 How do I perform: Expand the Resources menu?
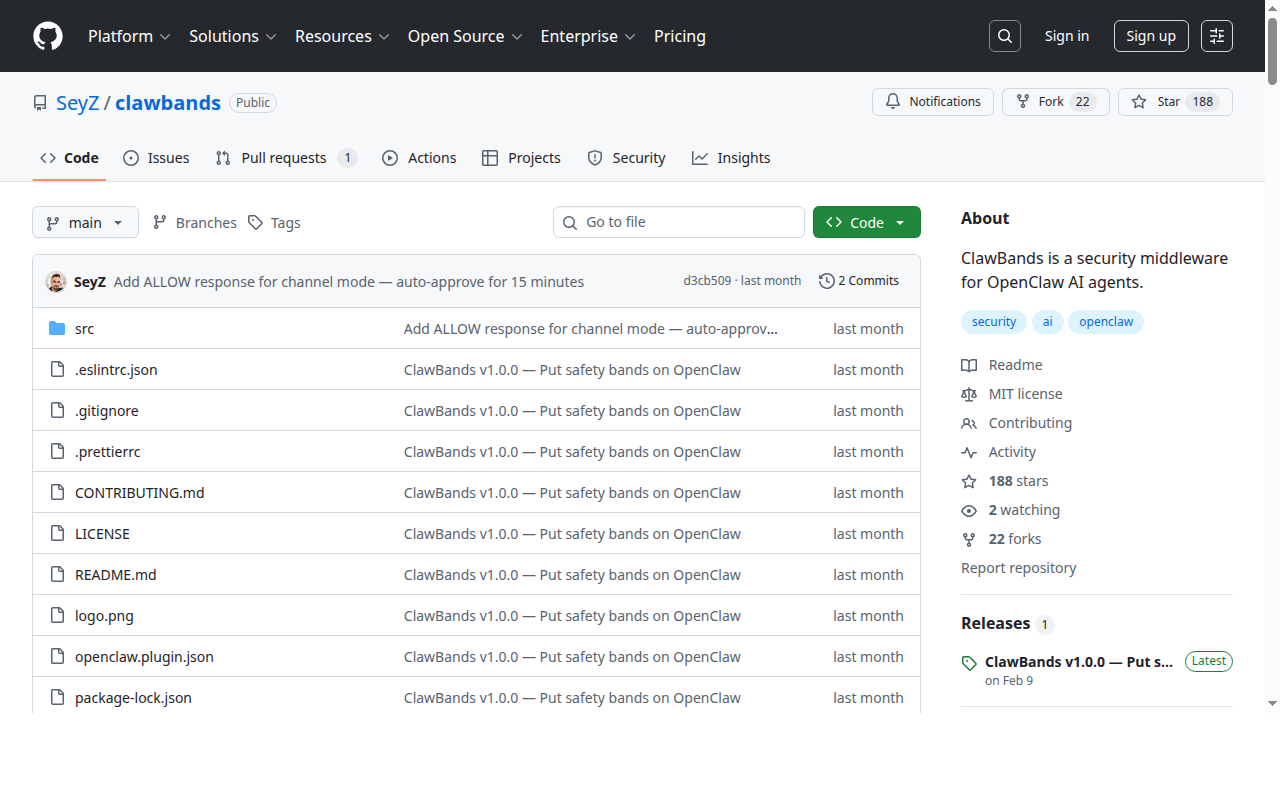pos(341,36)
